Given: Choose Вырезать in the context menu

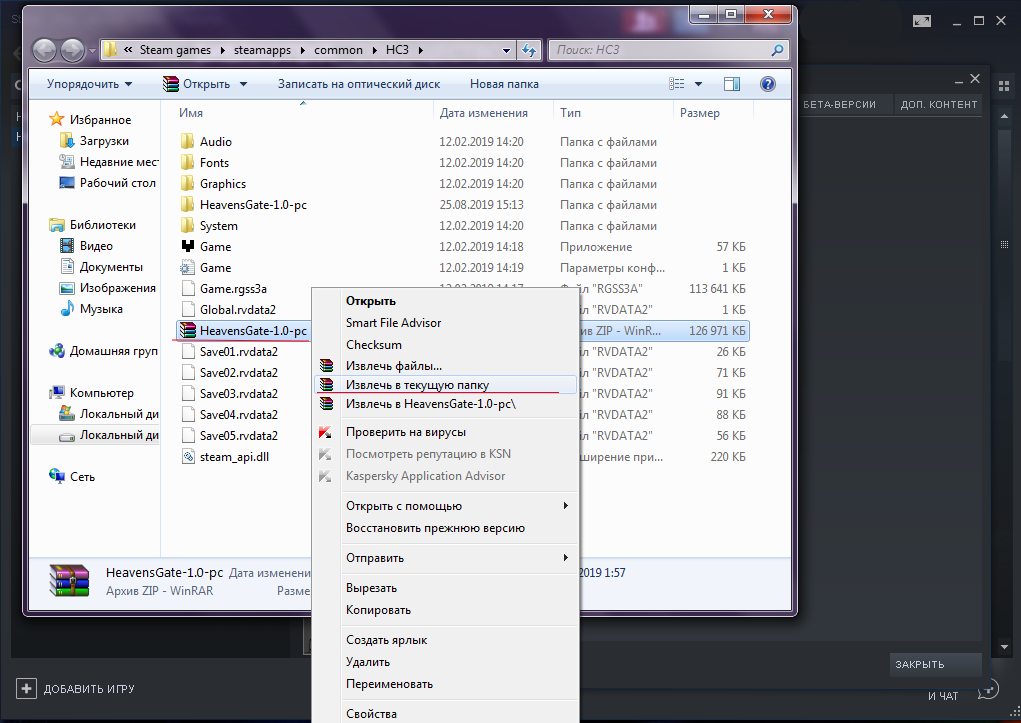Looking at the screenshot, I should (445, 588).
